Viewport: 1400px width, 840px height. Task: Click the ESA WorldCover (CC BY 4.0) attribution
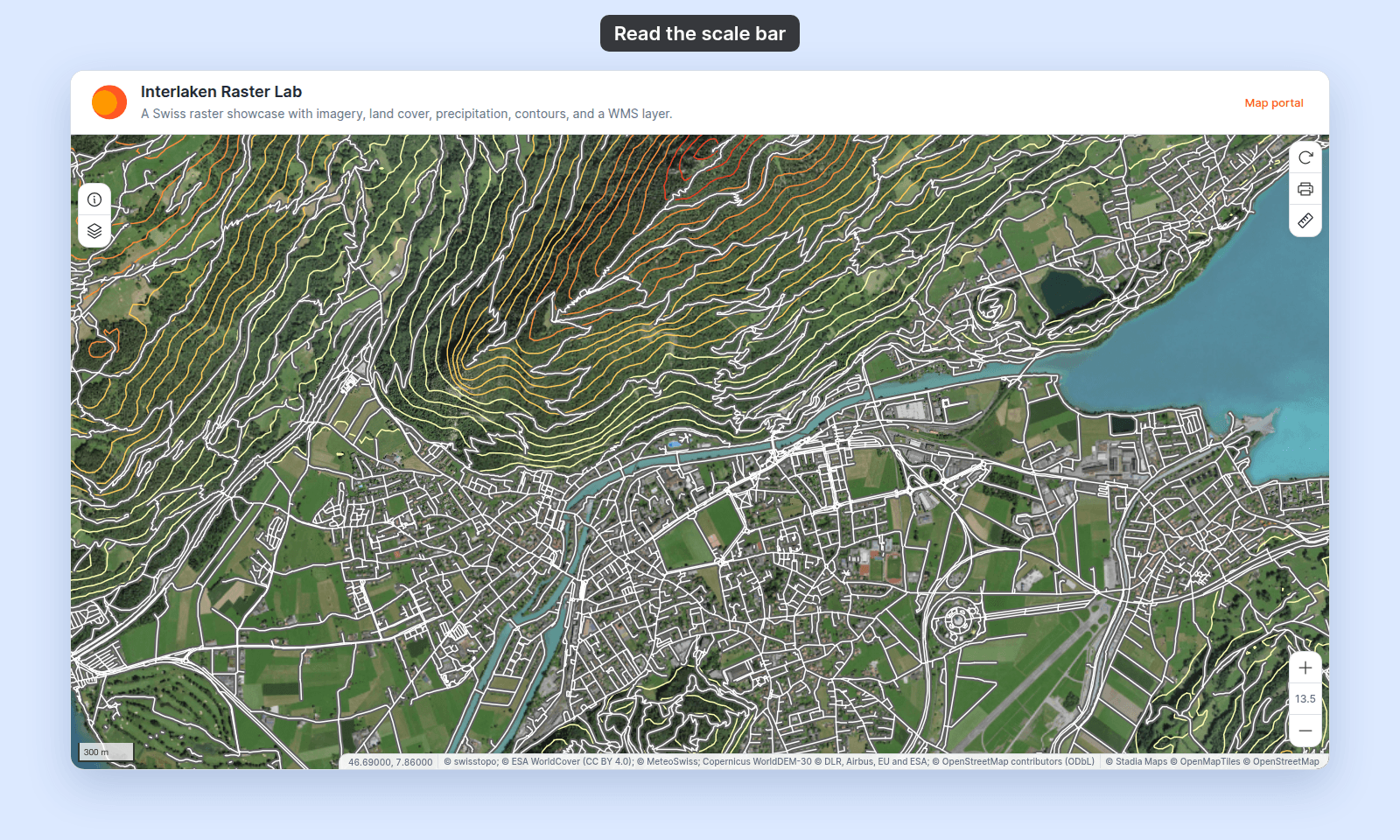click(568, 762)
